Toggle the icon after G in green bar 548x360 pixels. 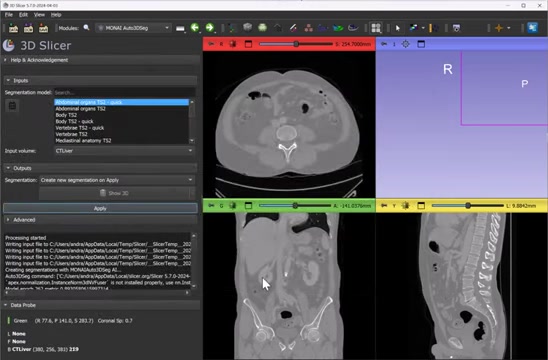(232, 206)
